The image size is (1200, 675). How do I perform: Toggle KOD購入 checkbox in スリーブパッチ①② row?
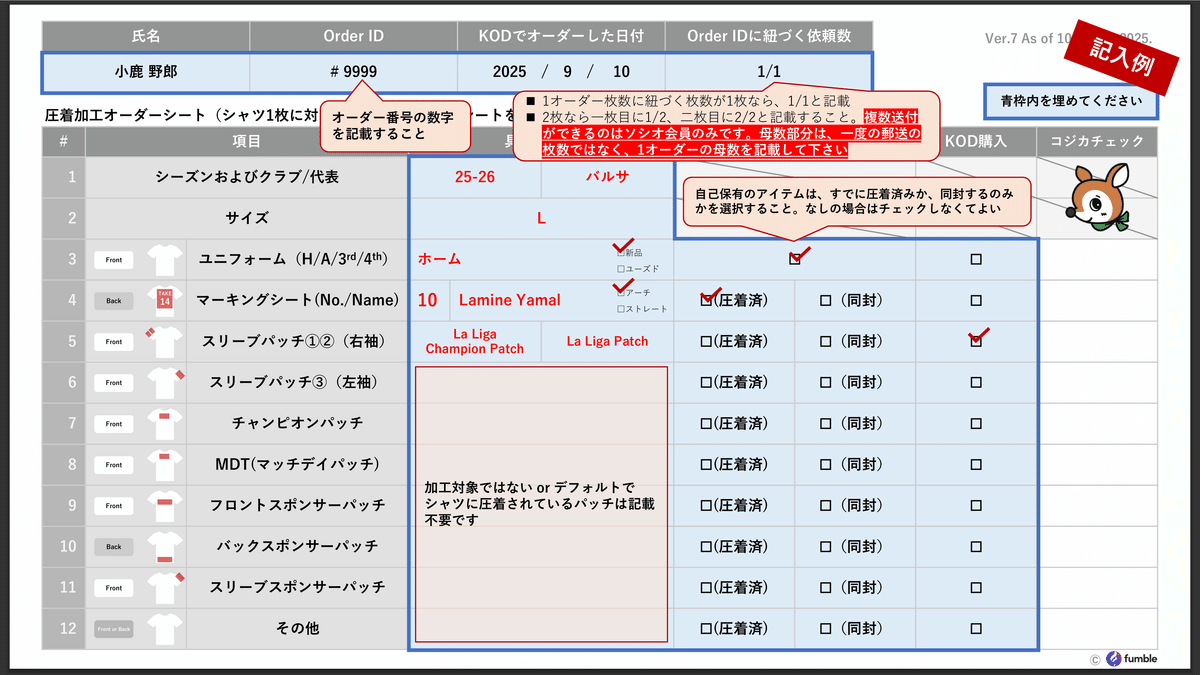tap(976, 341)
